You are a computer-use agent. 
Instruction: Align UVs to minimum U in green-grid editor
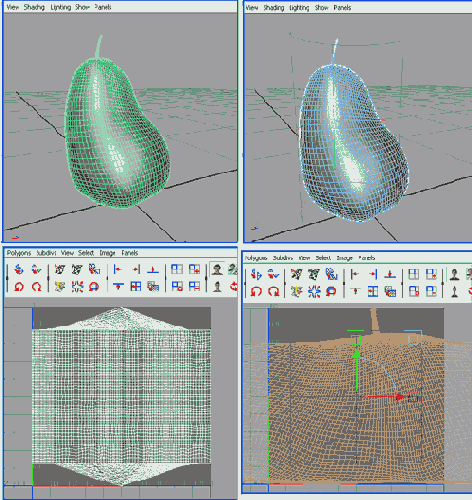point(118,269)
